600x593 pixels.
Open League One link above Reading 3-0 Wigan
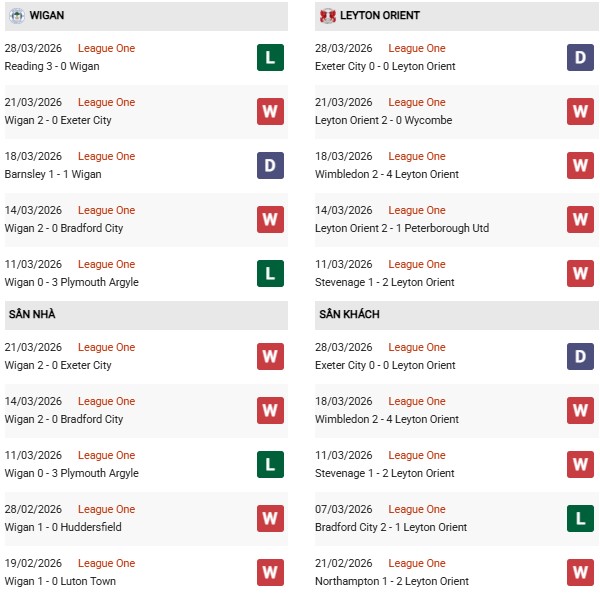106,48
